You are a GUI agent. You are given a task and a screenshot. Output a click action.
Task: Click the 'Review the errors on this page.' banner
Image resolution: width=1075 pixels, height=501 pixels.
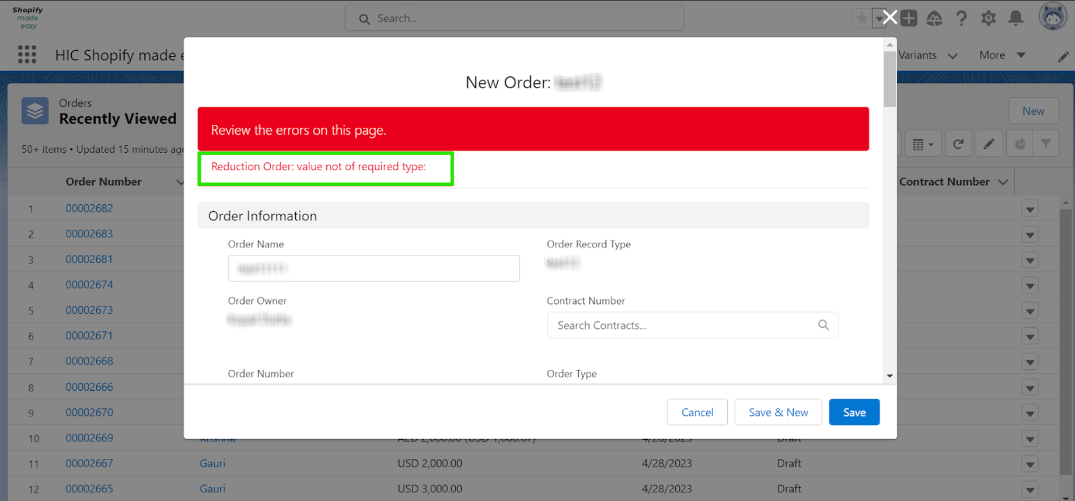coord(533,129)
